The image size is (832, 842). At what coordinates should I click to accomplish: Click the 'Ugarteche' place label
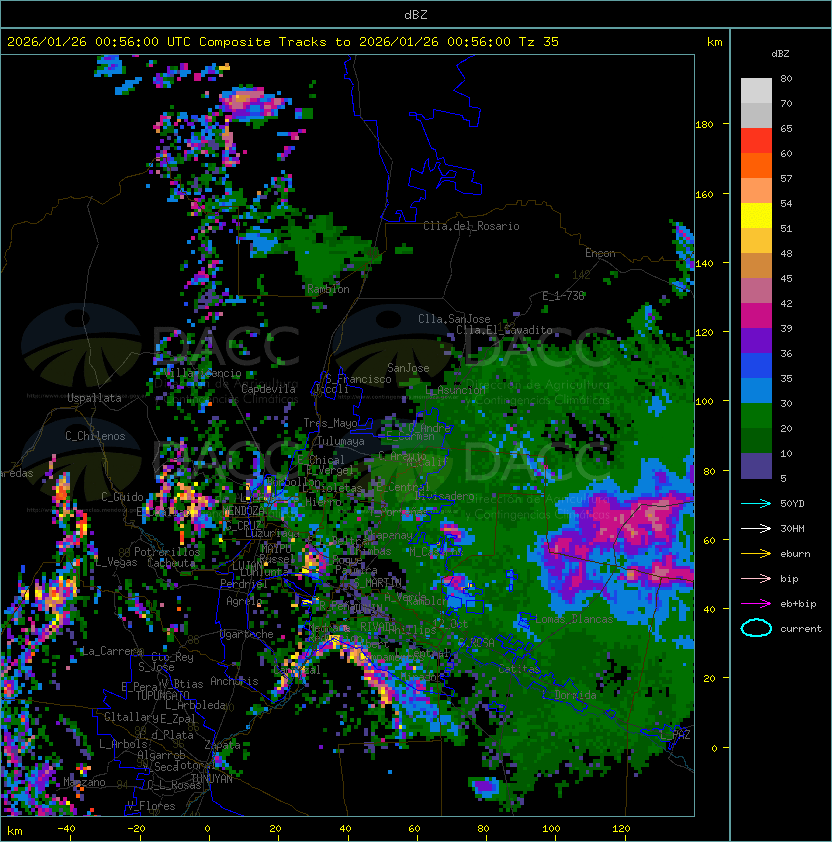point(247,635)
